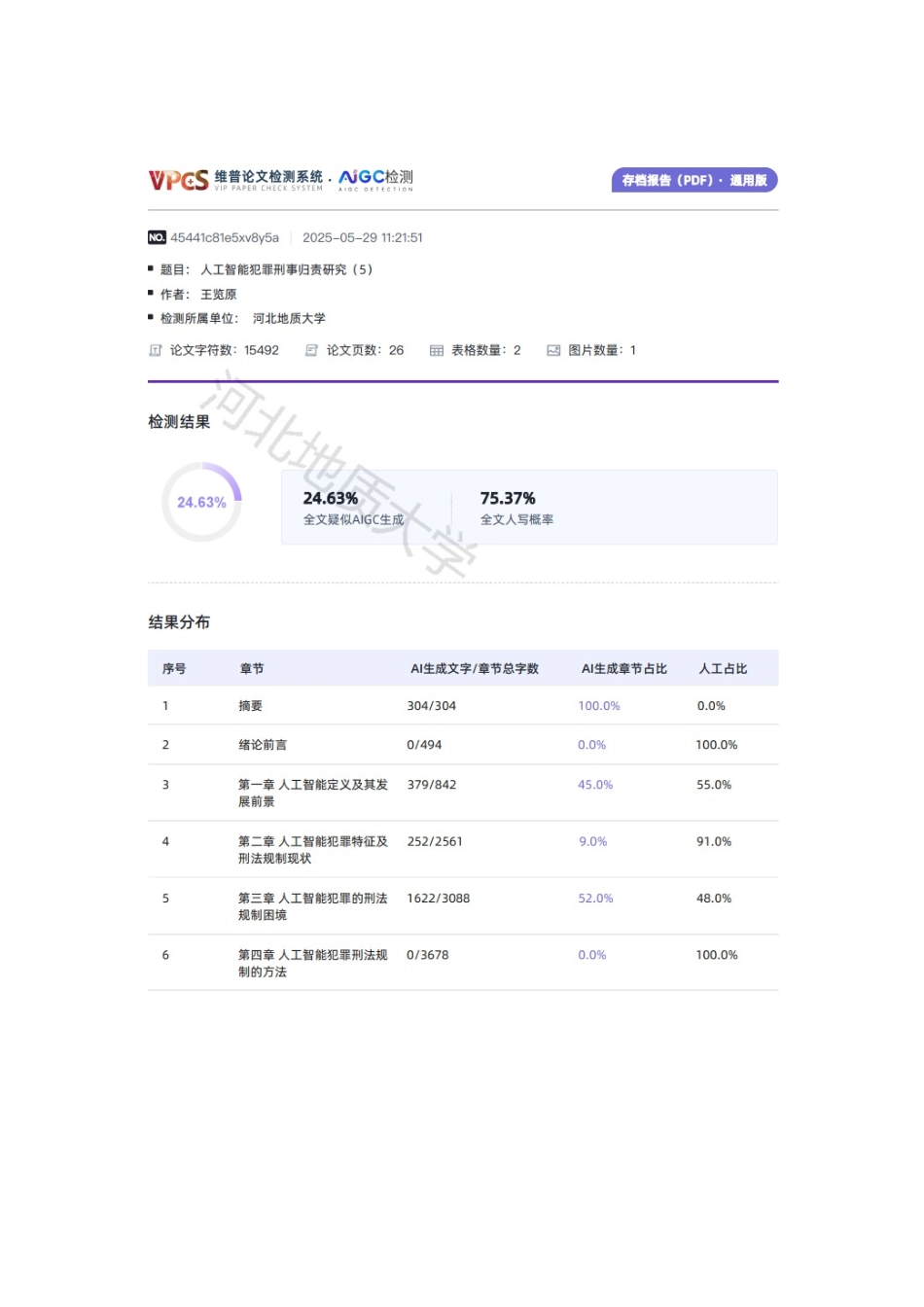924x1307 pixels.
Task: Click the 图片数量 image icon
Action: pyautogui.click(x=553, y=350)
